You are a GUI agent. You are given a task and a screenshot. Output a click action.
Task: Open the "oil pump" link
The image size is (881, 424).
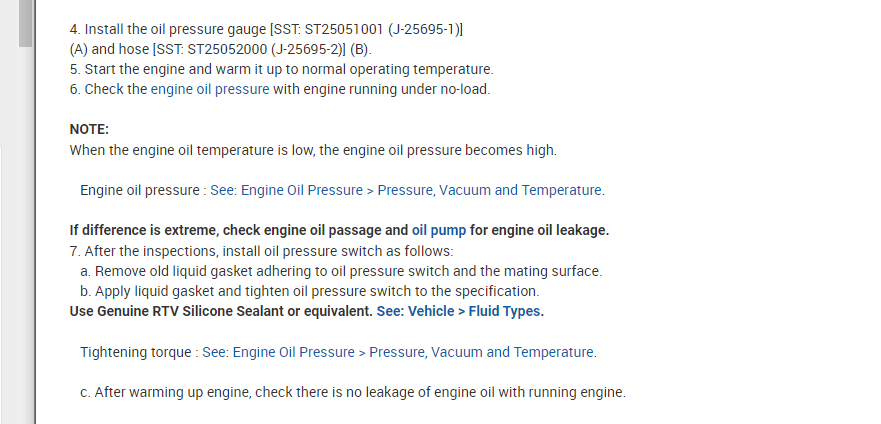click(439, 230)
